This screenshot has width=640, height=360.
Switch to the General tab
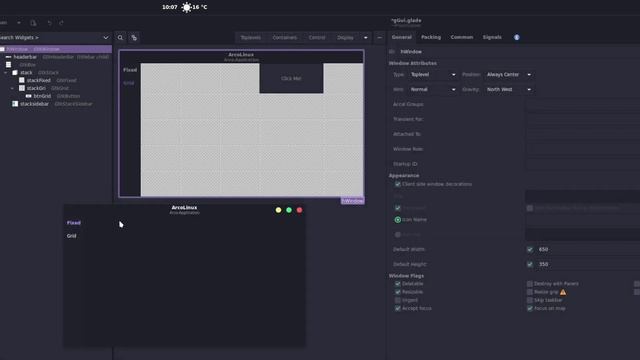point(402,37)
